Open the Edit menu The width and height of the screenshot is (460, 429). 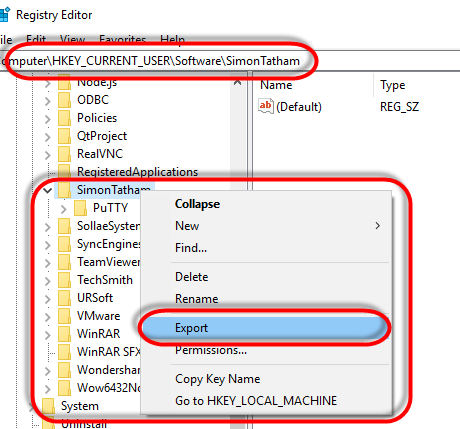coord(36,40)
